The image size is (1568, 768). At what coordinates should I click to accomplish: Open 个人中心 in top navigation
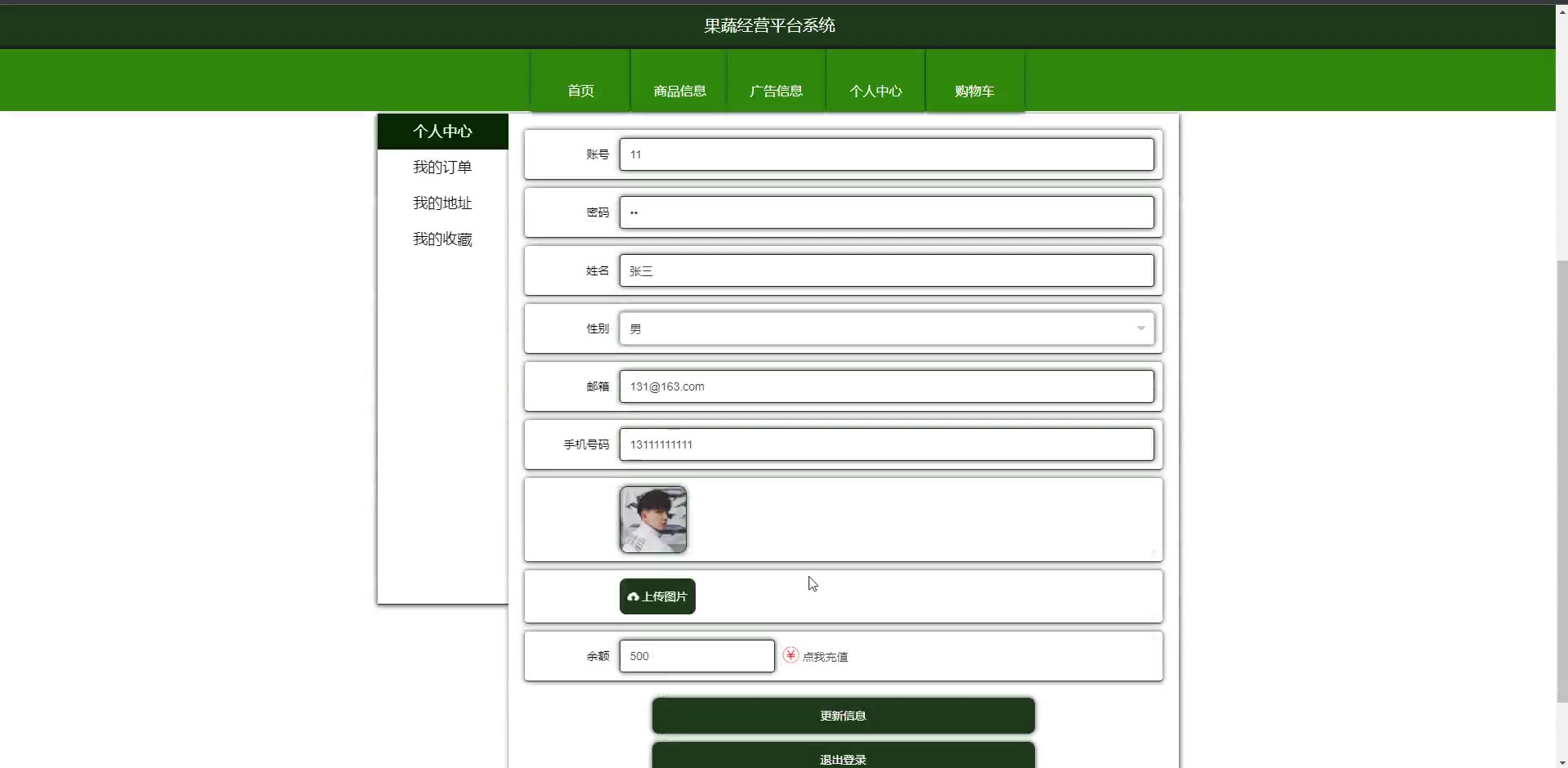[x=876, y=91]
